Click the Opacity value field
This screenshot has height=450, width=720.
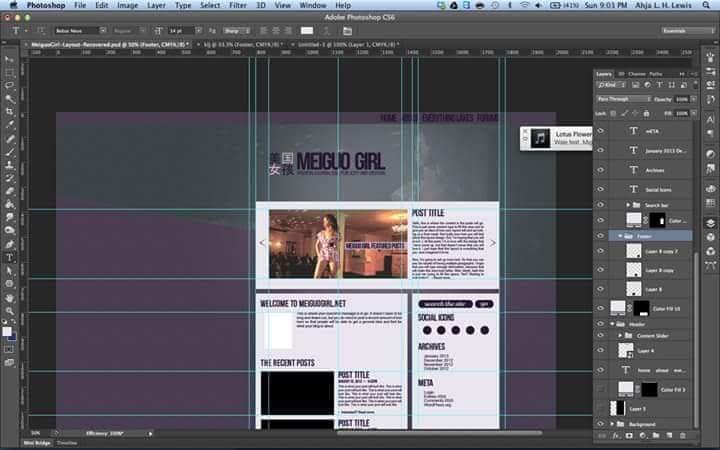tap(682, 99)
